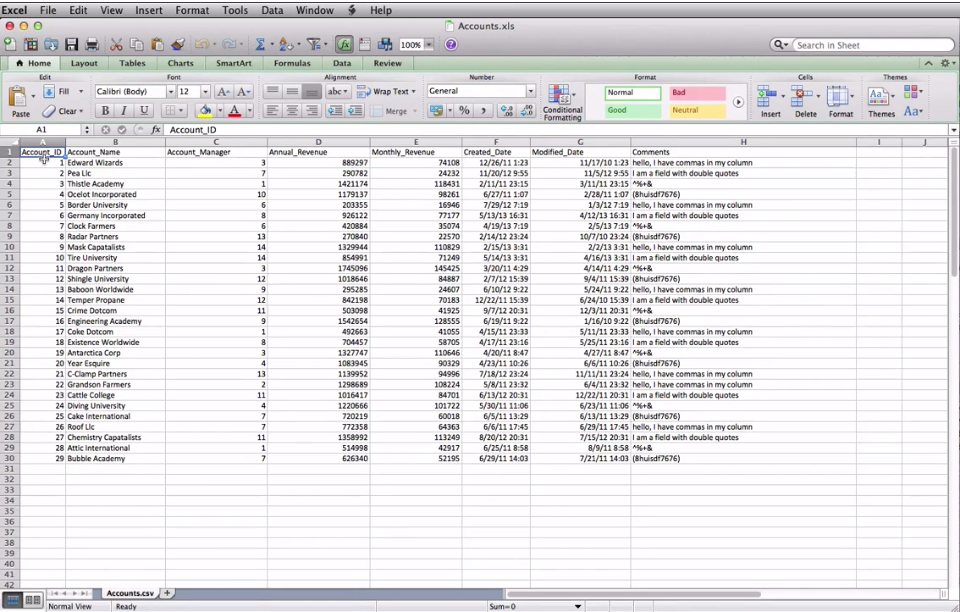This screenshot has height=612, width=960.
Task: Align text to bottom of cell
Action: pyautogui.click(x=312, y=91)
